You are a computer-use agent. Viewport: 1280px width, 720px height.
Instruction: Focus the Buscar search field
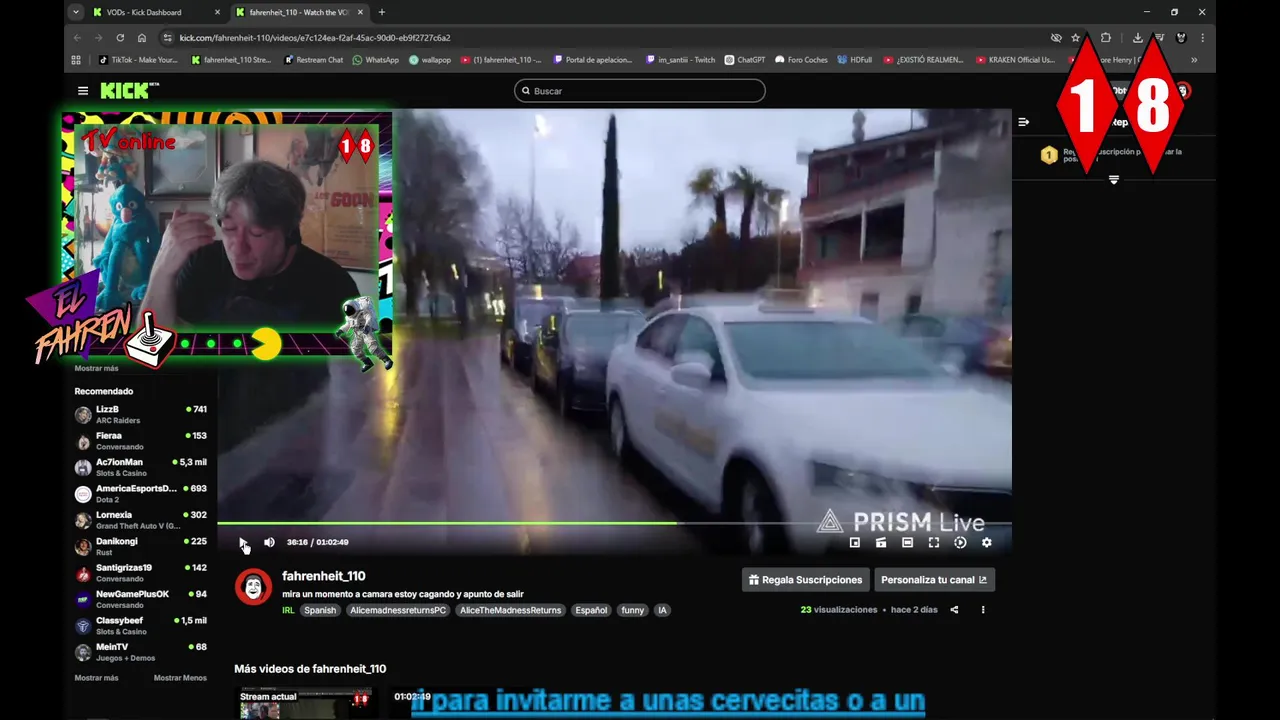click(x=640, y=91)
